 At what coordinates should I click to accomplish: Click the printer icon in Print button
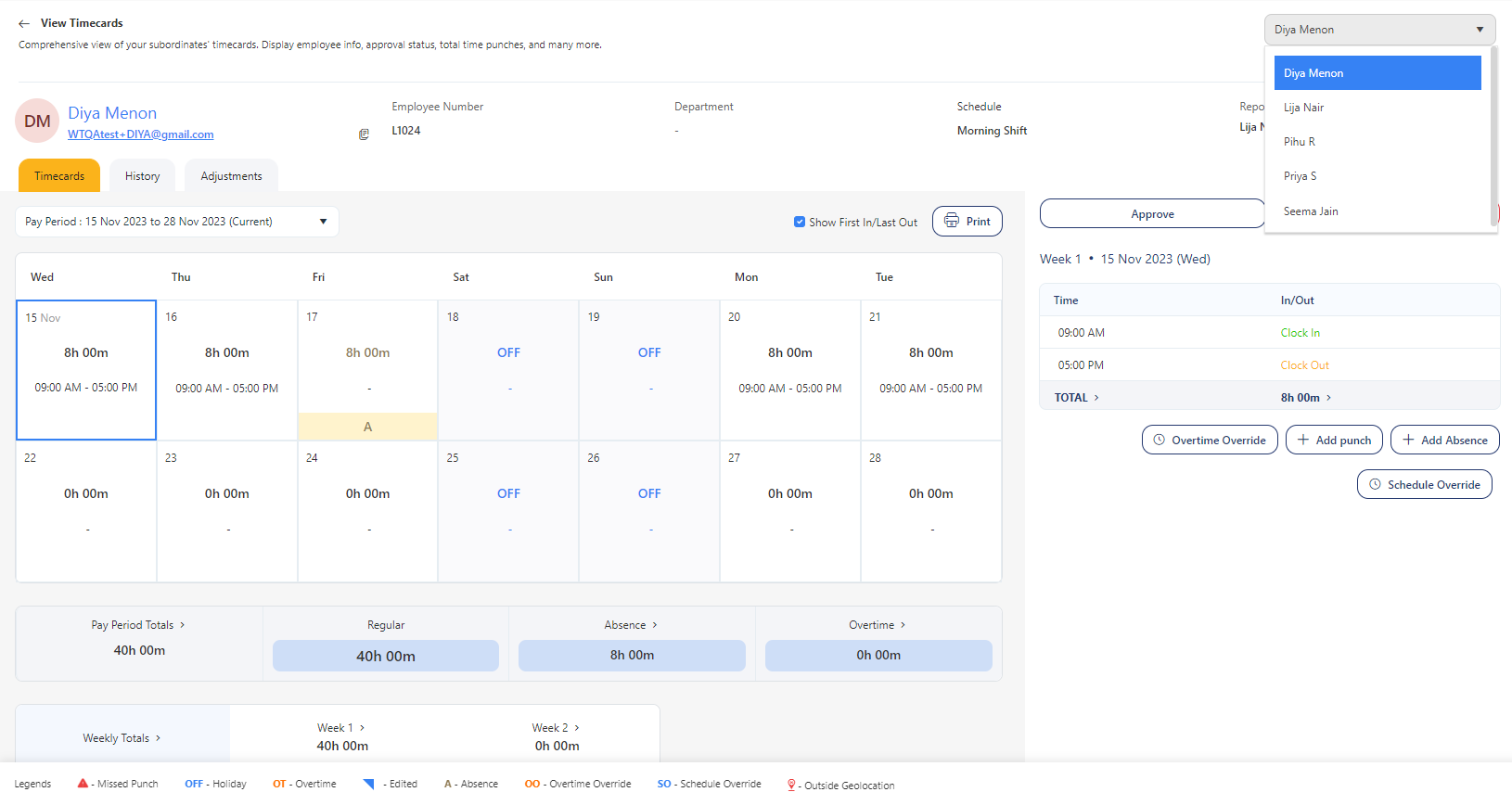coord(951,221)
